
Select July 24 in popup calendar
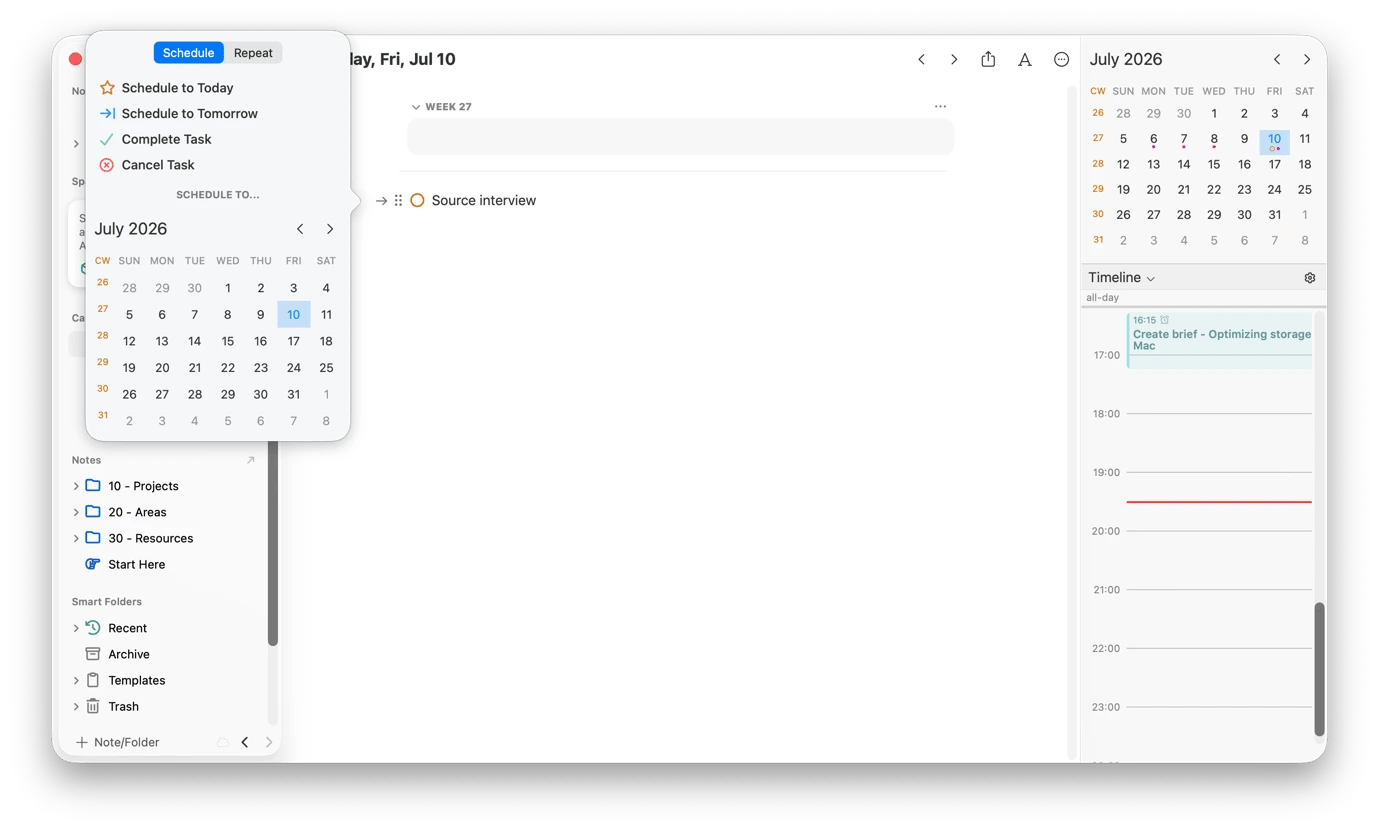point(293,368)
